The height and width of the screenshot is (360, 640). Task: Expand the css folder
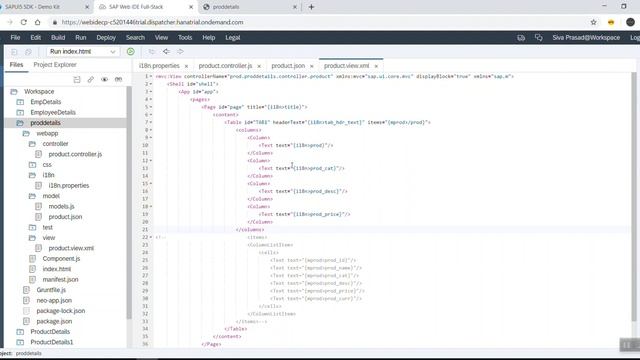pyautogui.click(x=32, y=165)
